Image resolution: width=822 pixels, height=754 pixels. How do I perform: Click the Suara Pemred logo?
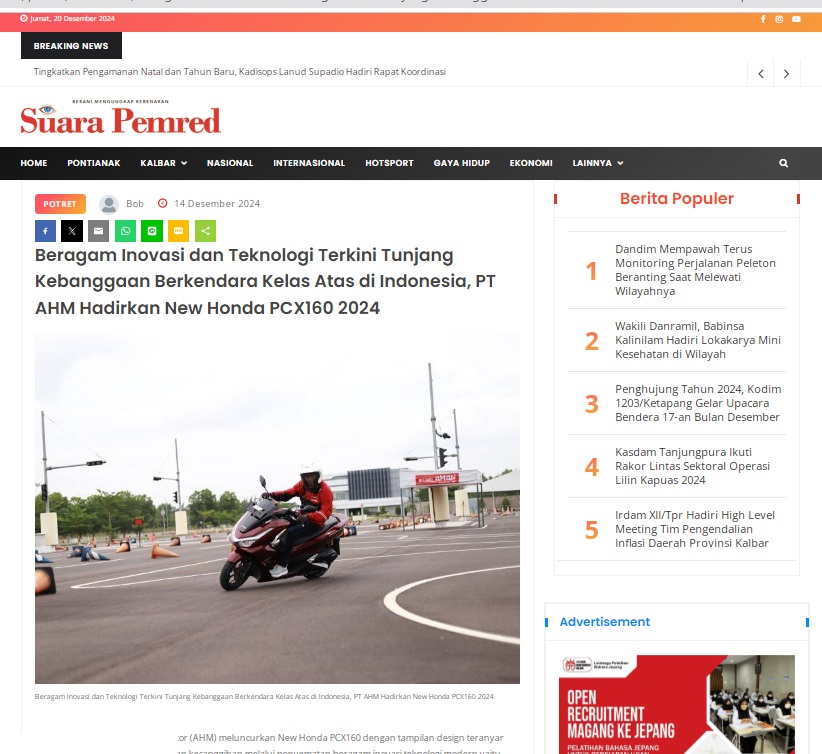pos(121,117)
